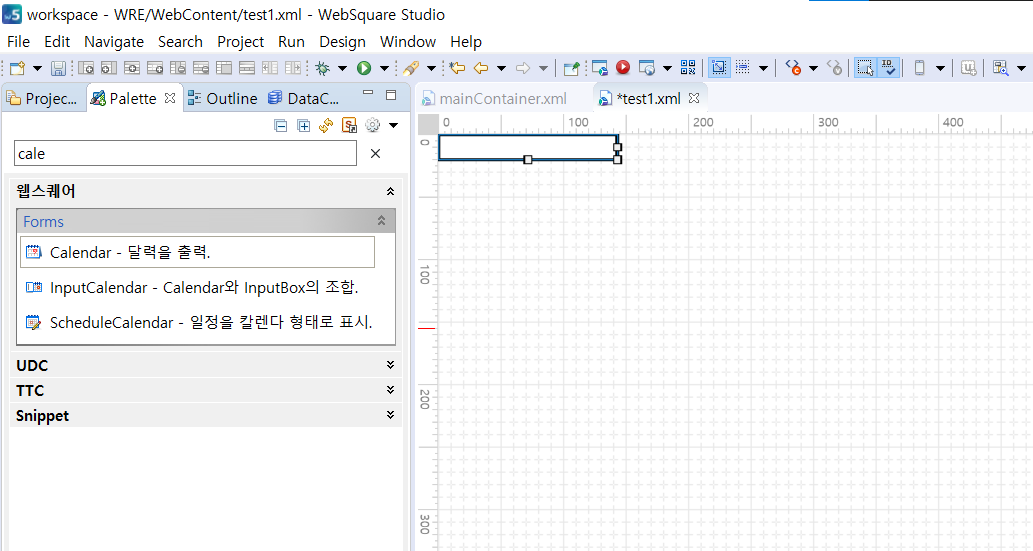Viewport: 1033px width, 551px height.
Task: Close the test1.xml editor tab
Action: click(694, 98)
